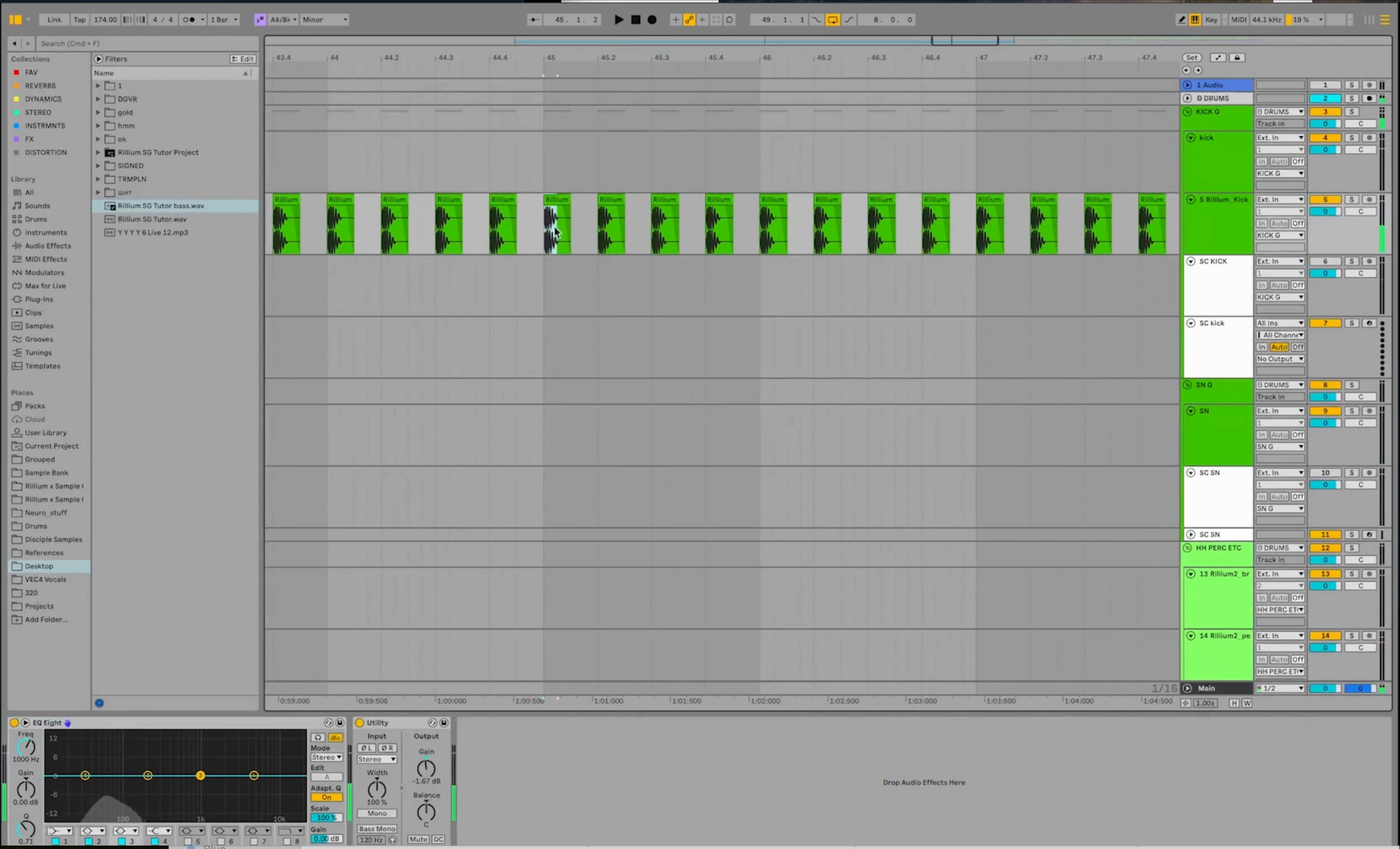Toggle Utility device activator
The height and width of the screenshot is (849, 1400).
(x=359, y=723)
